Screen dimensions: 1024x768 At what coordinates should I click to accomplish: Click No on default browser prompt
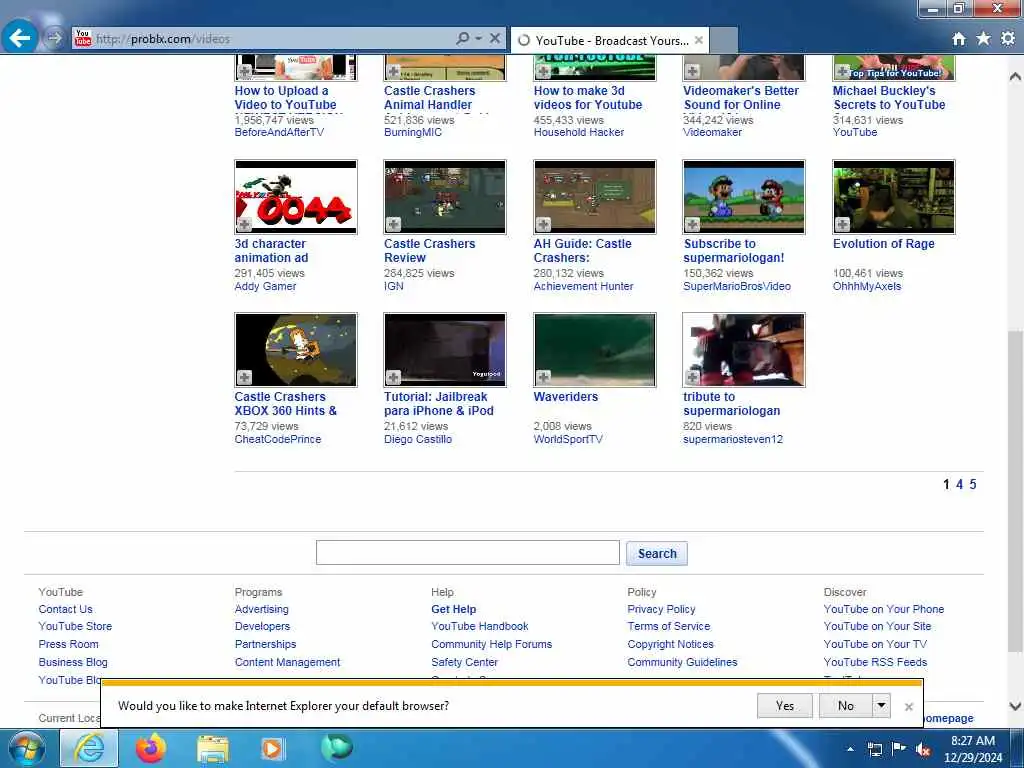click(x=846, y=705)
